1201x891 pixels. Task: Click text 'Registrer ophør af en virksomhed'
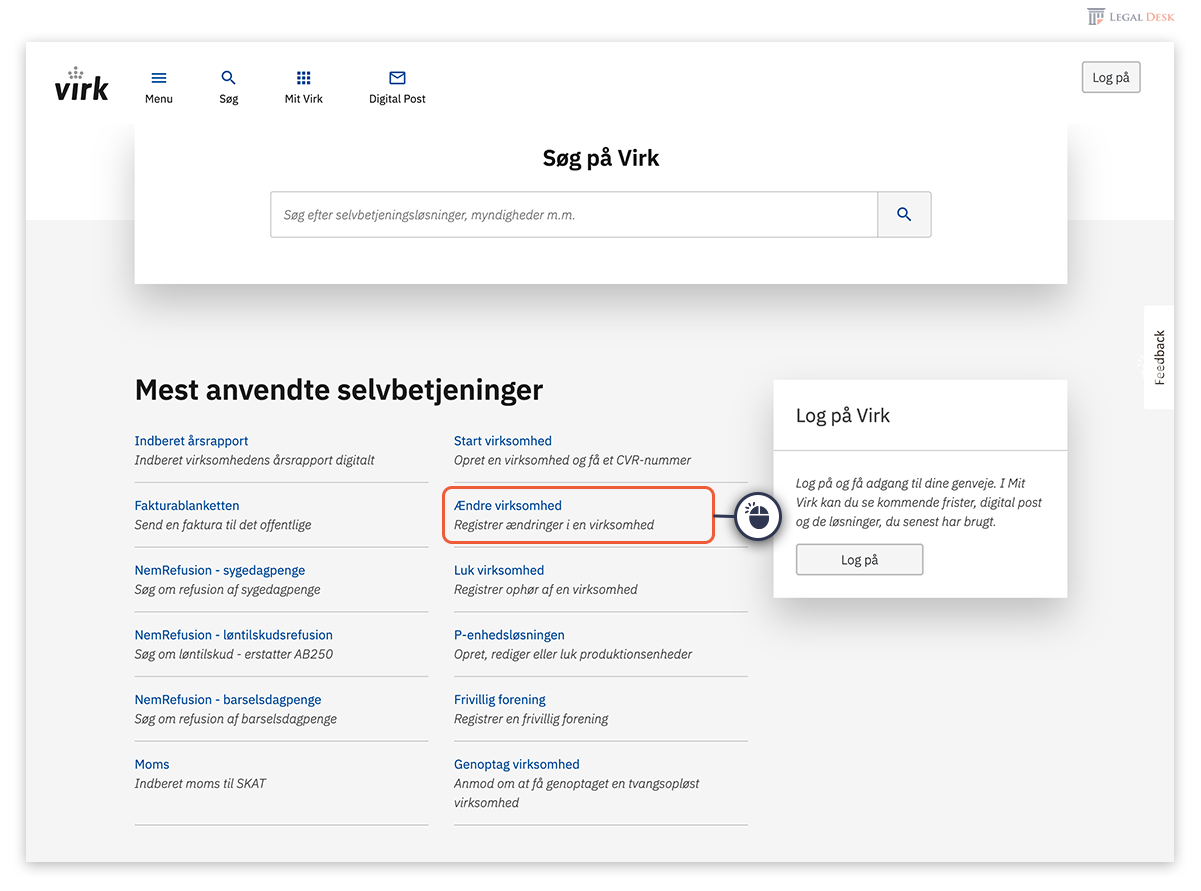click(546, 590)
